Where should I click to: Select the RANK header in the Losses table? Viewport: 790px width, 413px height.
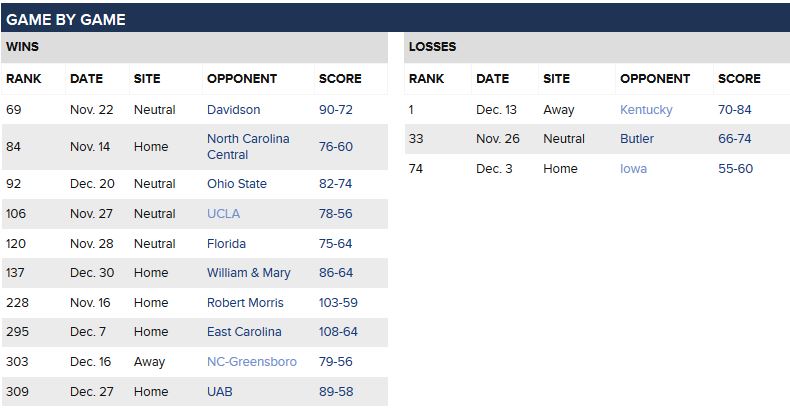[426, 79]
